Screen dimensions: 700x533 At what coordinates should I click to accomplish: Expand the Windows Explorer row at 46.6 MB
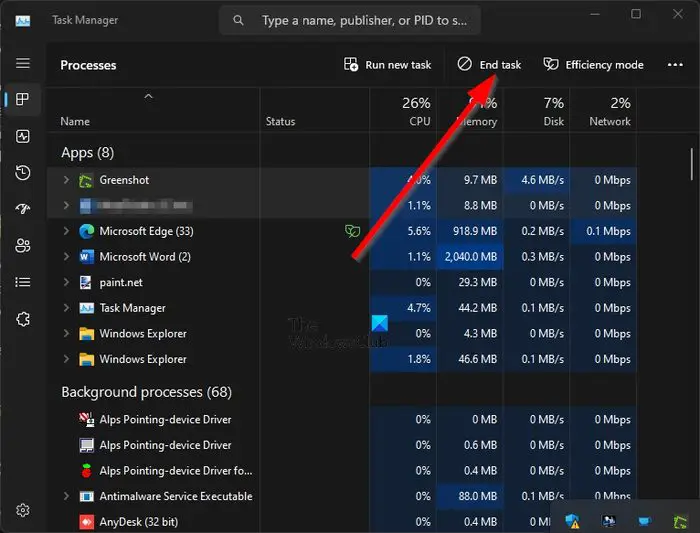pyautogui.click(x=66, y=359)
